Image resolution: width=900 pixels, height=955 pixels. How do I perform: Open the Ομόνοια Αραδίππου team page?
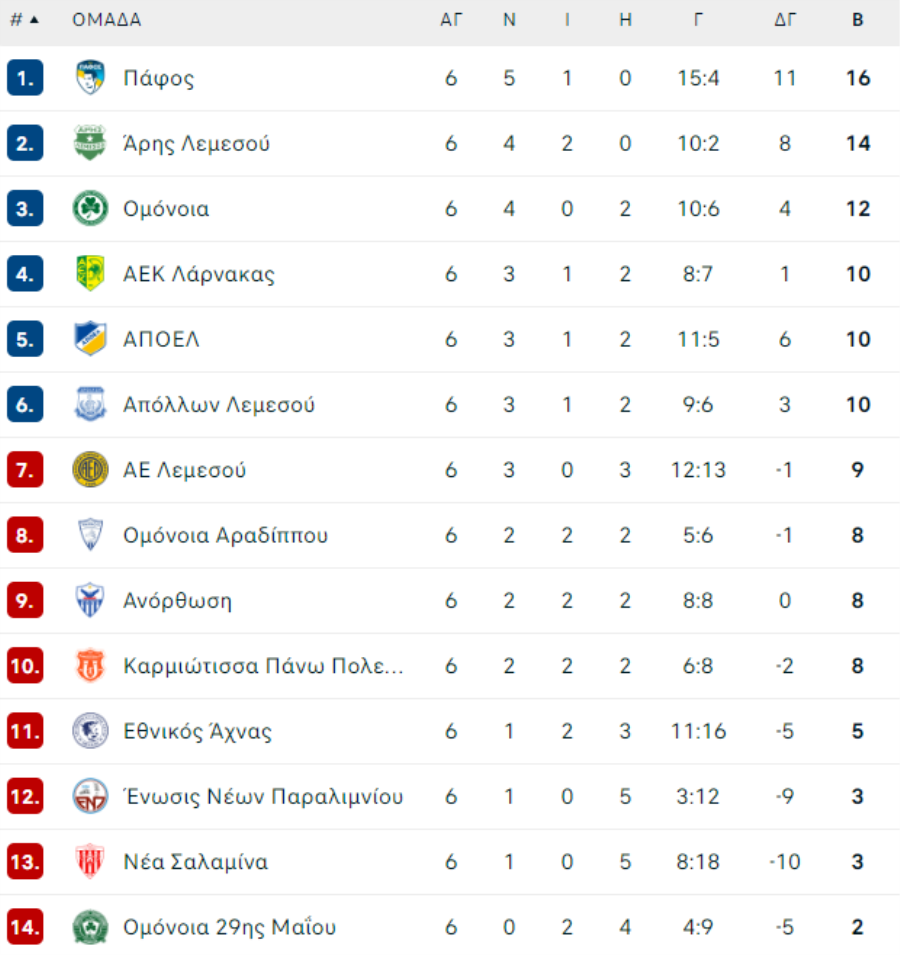[225, 535]
